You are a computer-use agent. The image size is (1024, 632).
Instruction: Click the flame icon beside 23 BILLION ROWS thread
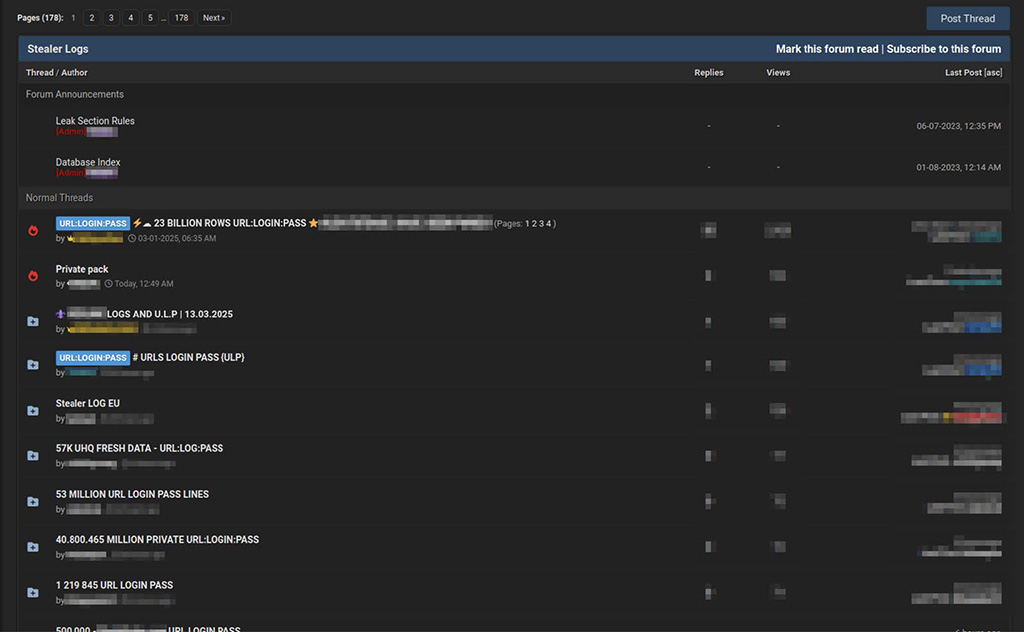click(33, 231)
